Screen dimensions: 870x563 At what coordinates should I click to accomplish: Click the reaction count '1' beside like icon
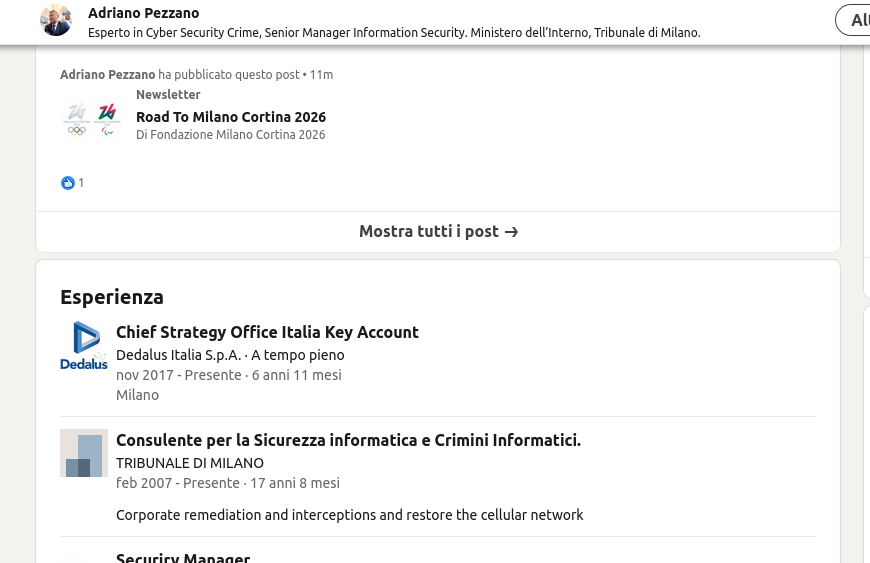(x=81, y=183)
